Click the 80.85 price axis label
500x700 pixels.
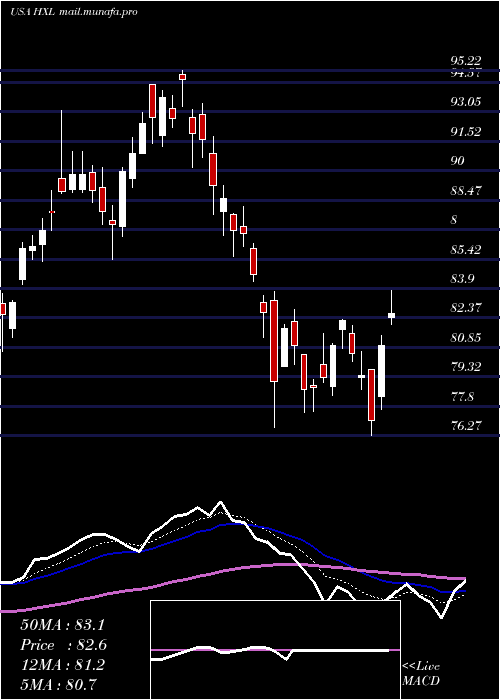pos(466,338)
